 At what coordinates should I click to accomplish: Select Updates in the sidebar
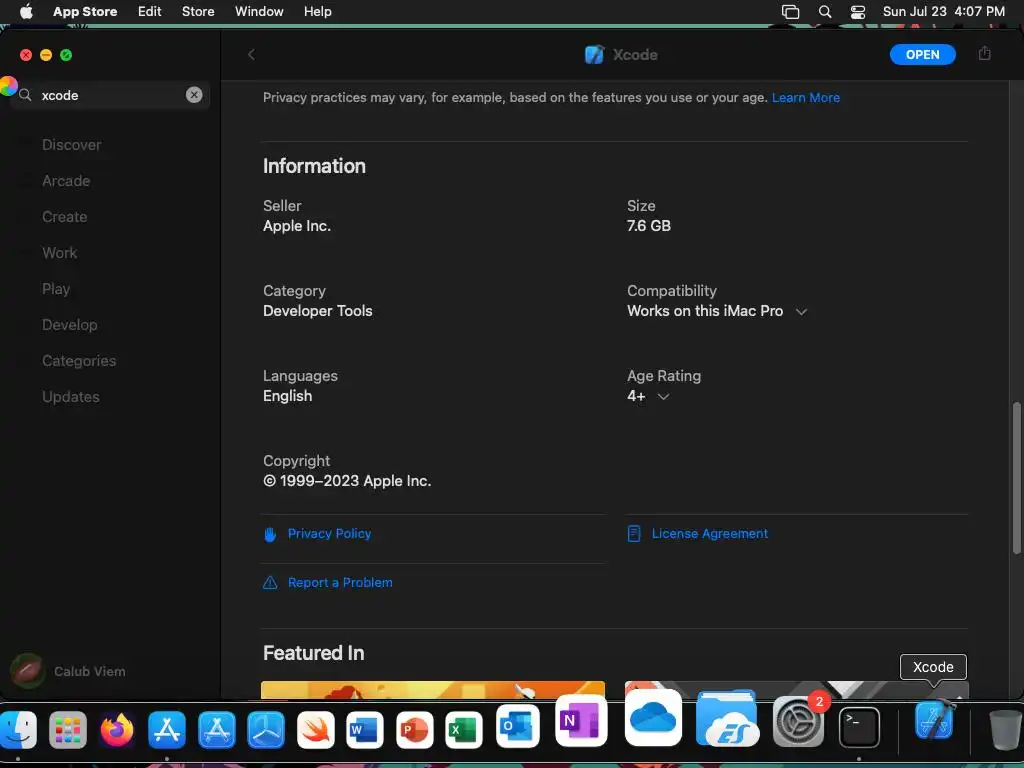click(x=71, y=396)
